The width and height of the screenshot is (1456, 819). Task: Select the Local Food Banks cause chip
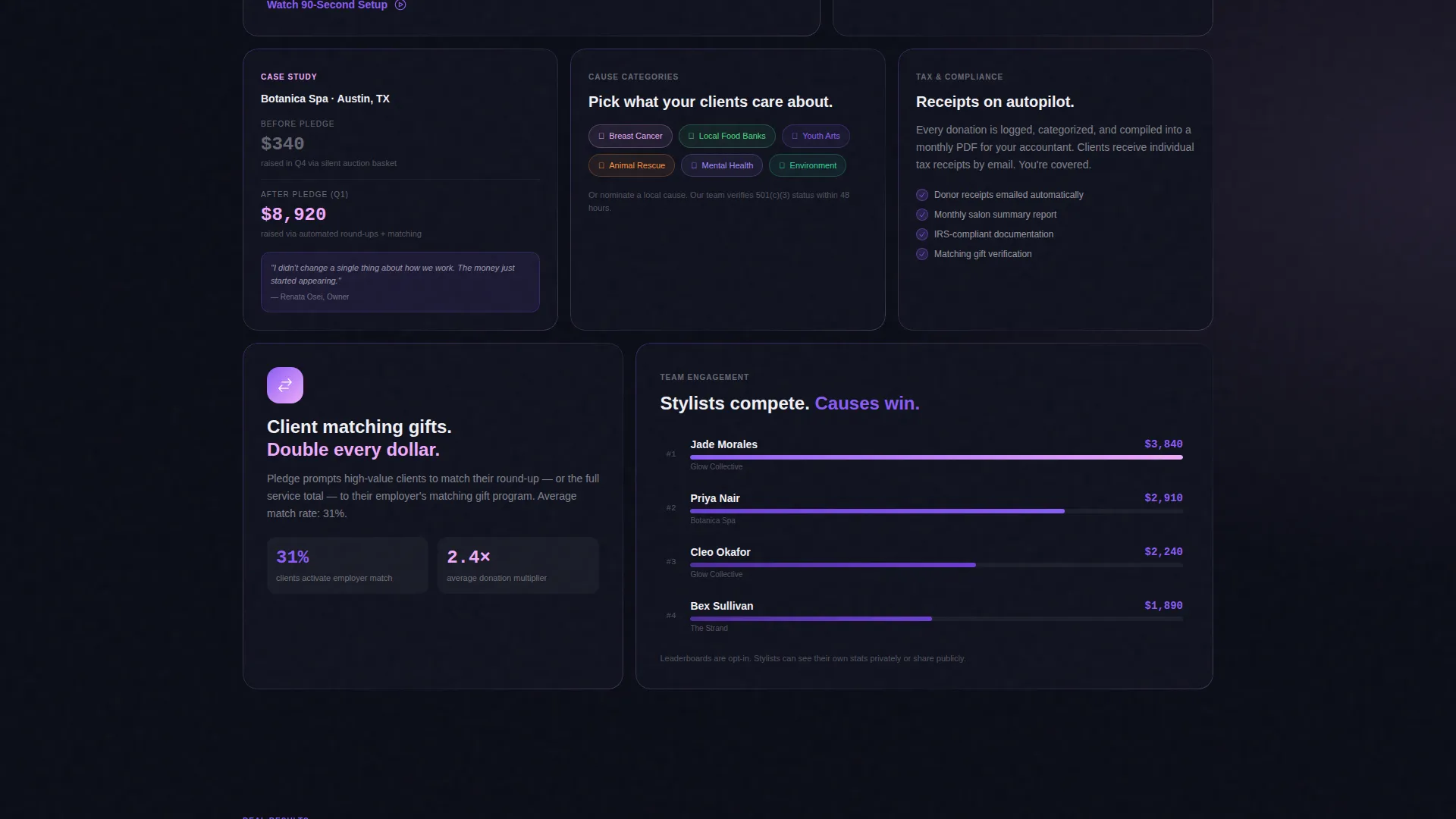pos(726,136)
